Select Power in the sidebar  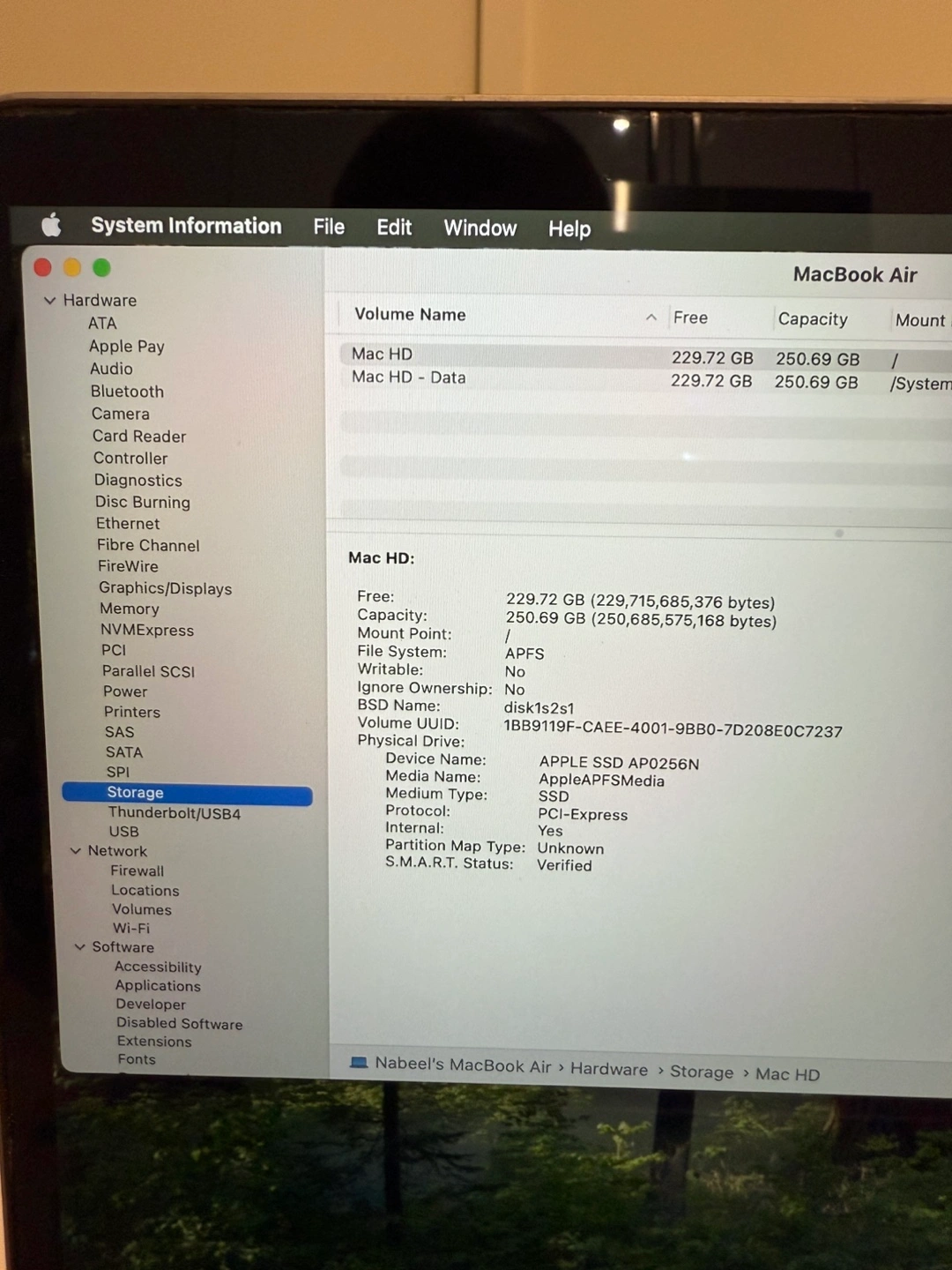point(125,691)
